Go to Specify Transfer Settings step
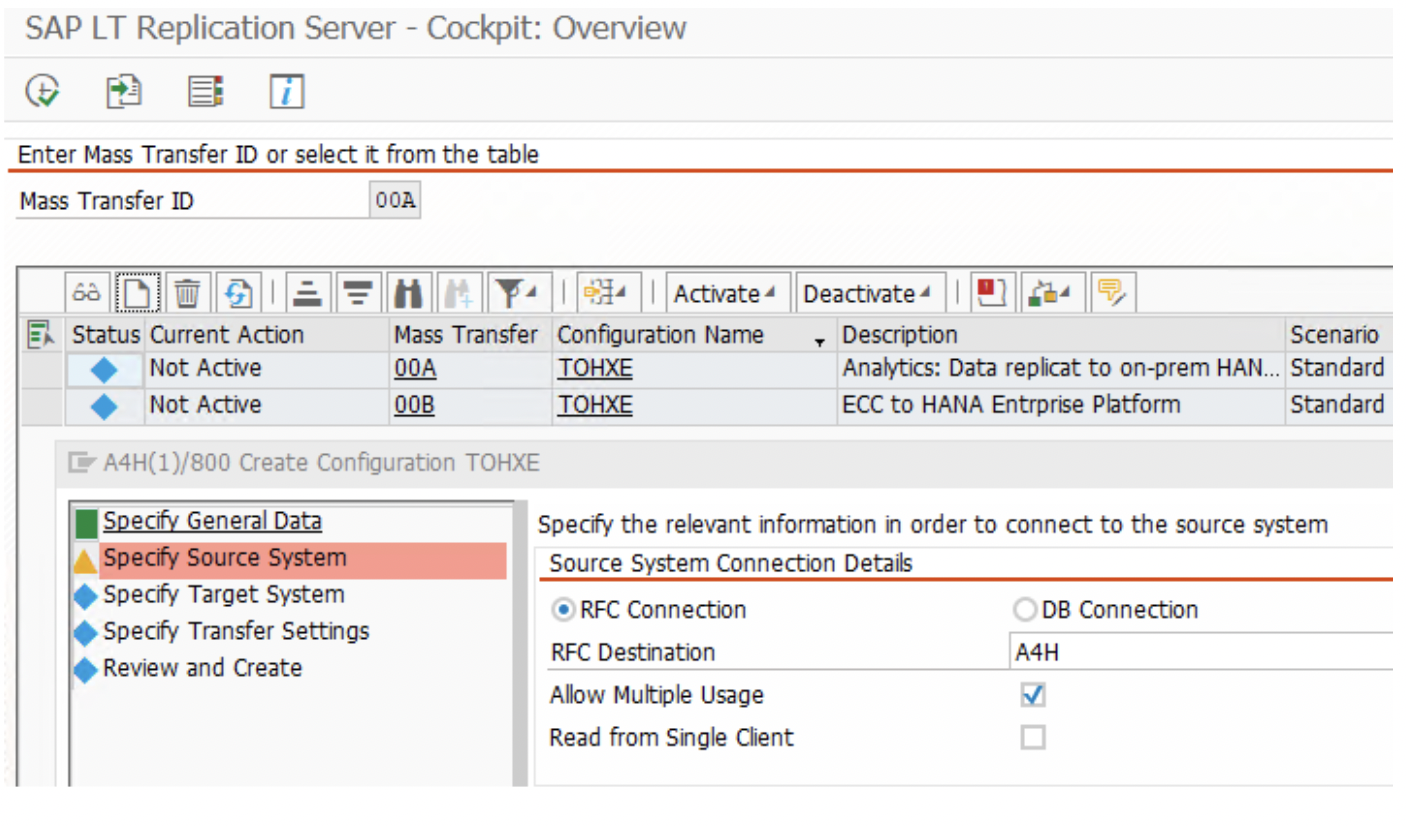The height and width of the screenshot is (826, 1406). (x=237, y=631)
